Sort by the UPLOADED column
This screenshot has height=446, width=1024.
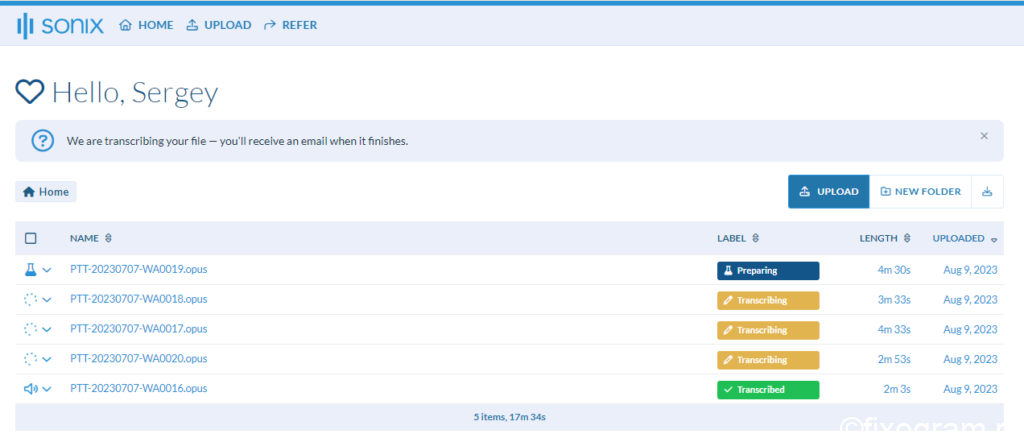pos(965,238)
